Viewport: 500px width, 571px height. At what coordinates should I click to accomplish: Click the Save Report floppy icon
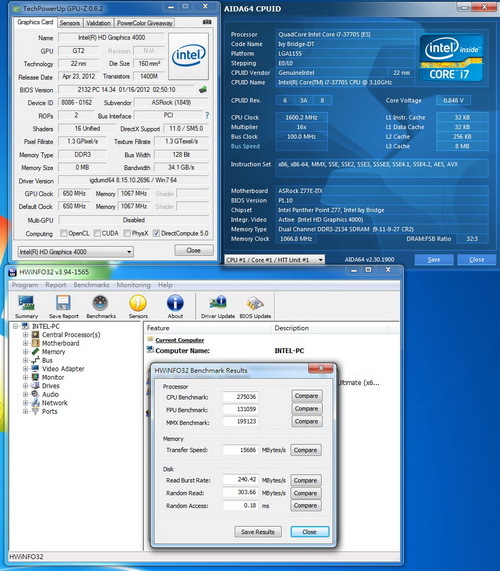(63, 306)
